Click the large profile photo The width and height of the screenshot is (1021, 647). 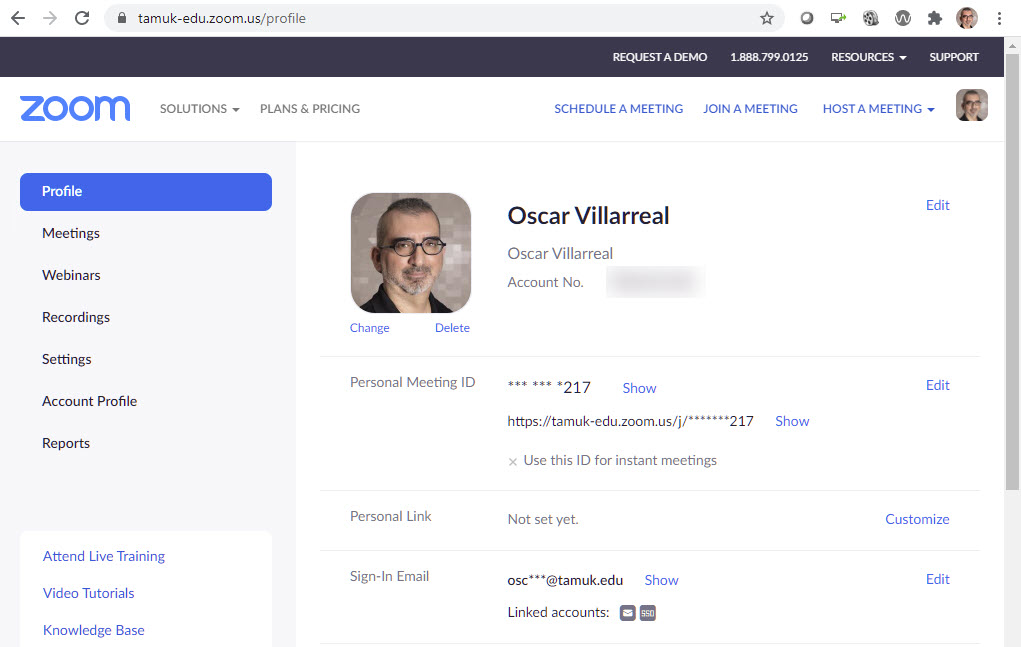[411, 253]
